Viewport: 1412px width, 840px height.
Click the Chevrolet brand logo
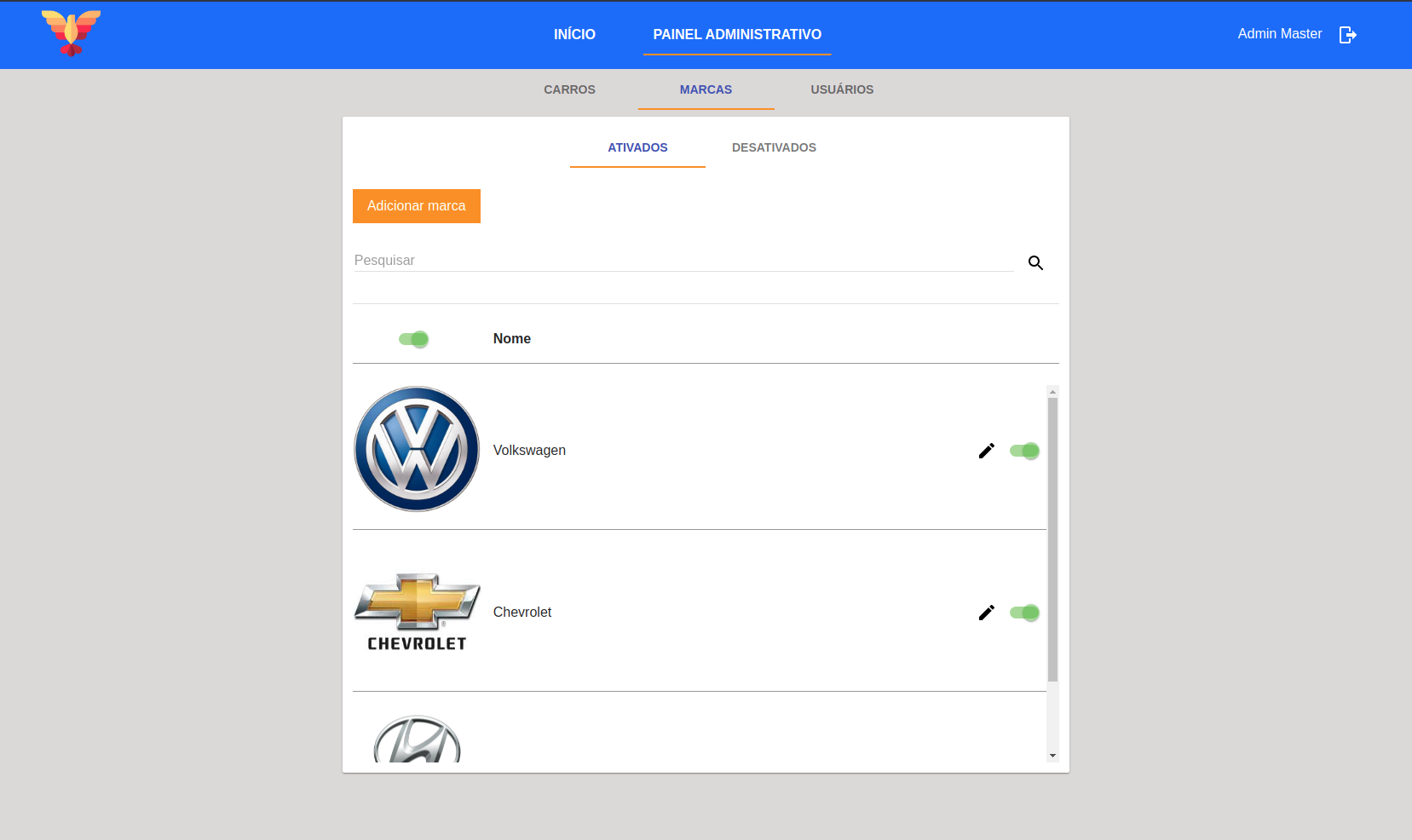[x=417, y=611]
